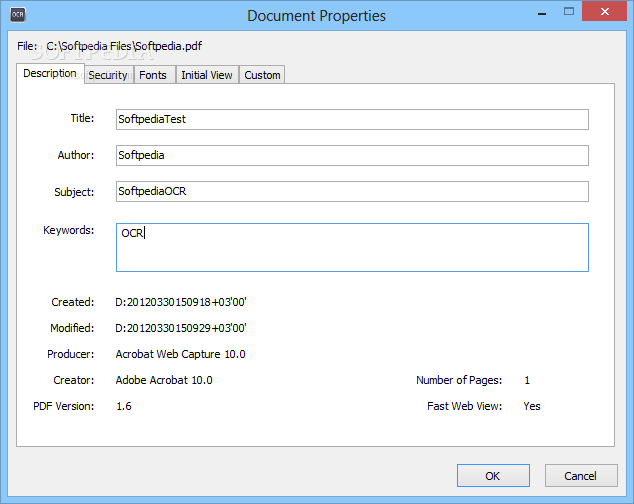Click the Title field containing SoftpediaTest
The width and height of the screenshot is (634, 504).
[x=352, y=119]
